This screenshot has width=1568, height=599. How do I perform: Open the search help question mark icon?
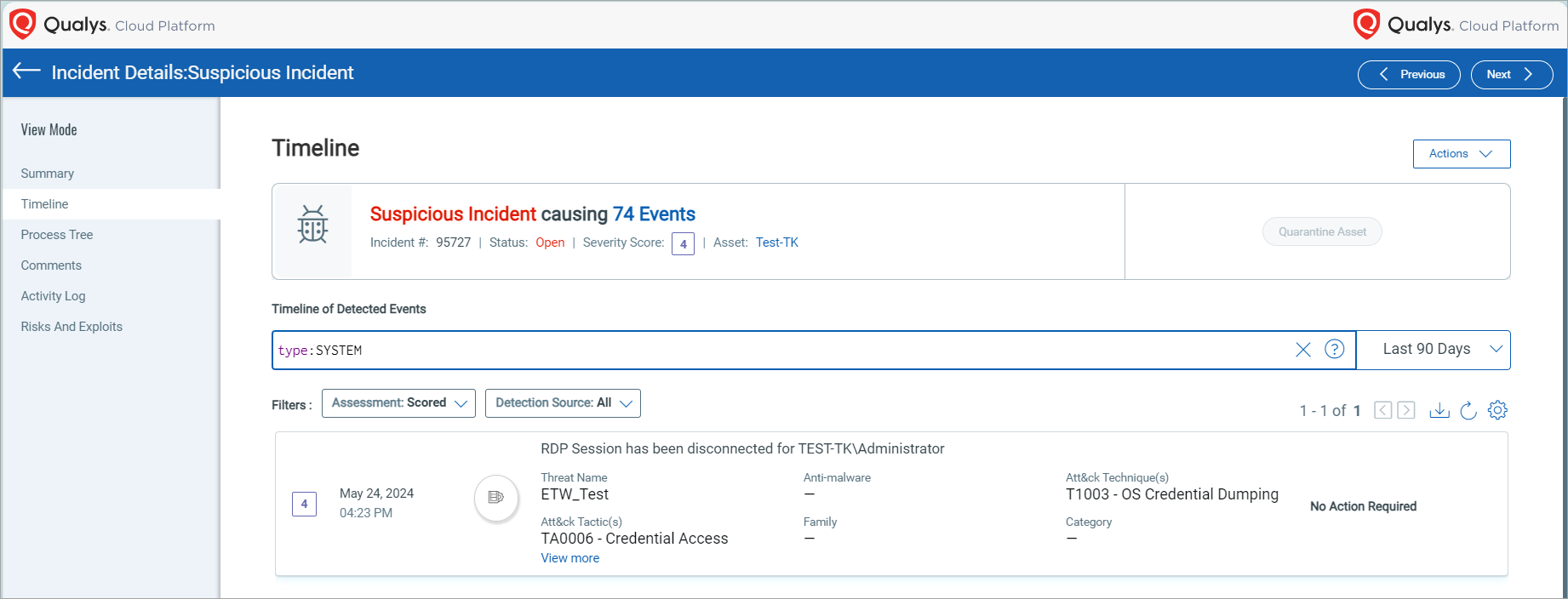pos(1334,350)
